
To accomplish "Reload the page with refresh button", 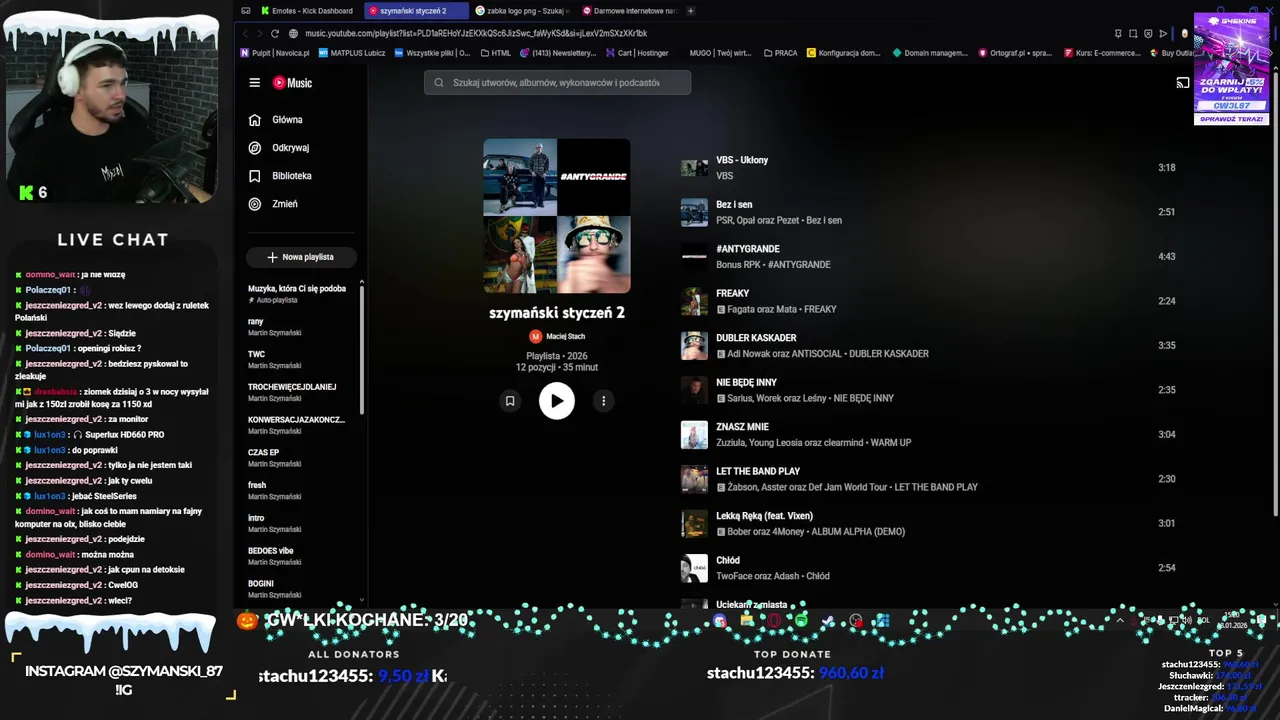I will (275, 34).
